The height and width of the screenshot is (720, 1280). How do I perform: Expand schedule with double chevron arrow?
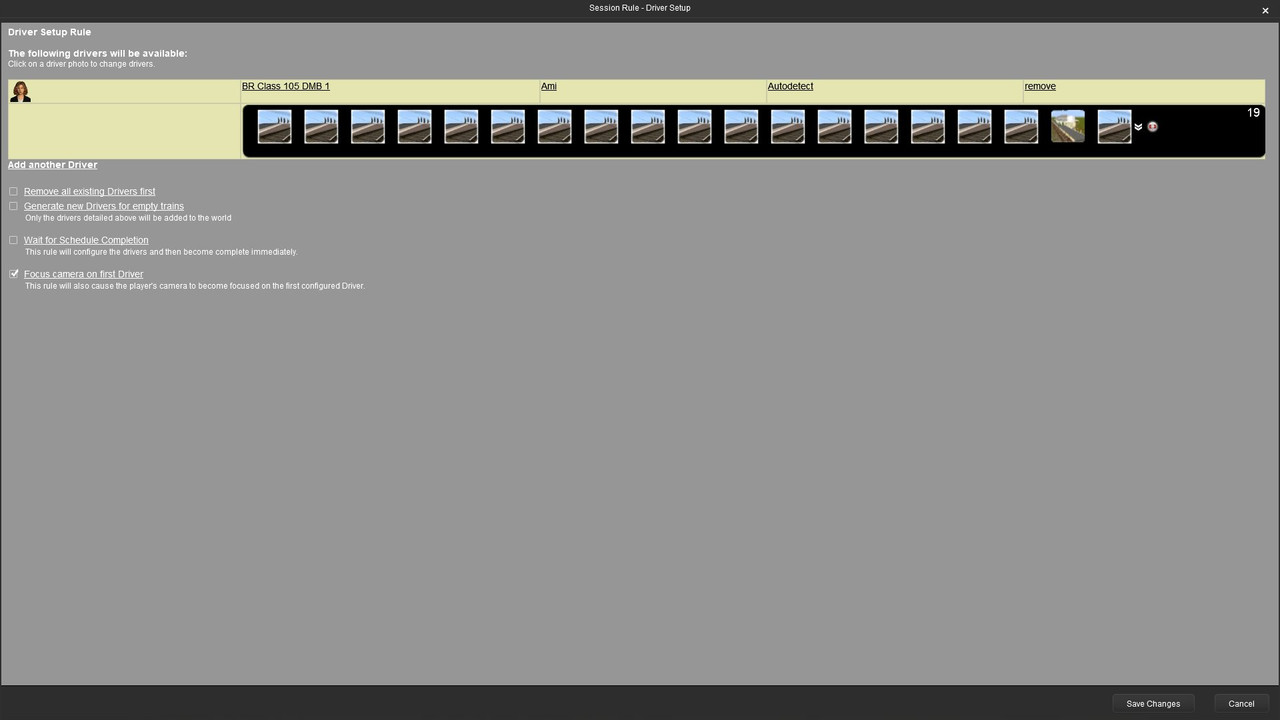(x=1138, y=127)
